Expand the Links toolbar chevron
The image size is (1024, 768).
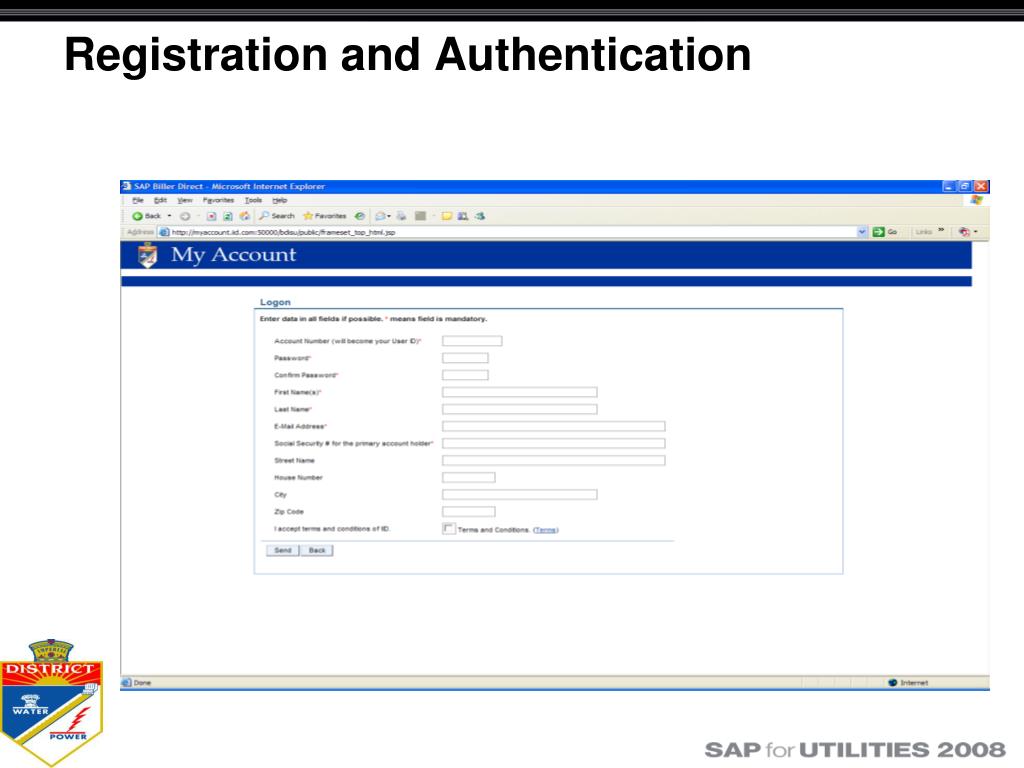coord(941,230)
